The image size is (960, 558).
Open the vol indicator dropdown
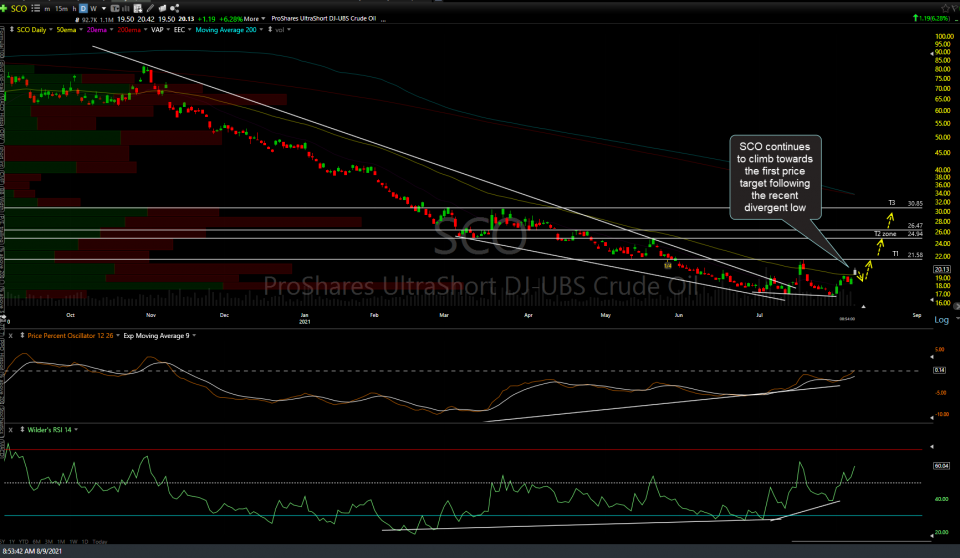(289, 29)
